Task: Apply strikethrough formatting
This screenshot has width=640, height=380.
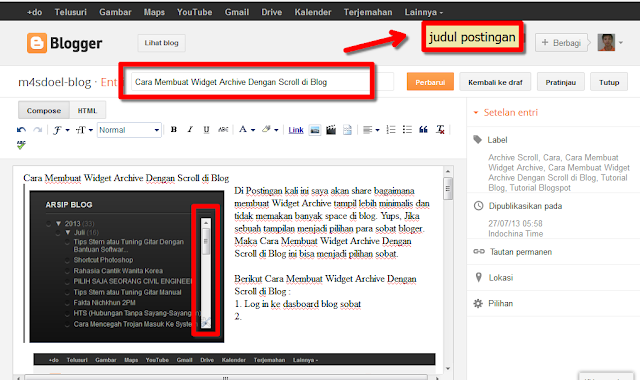Action: [x=223, y=129]
